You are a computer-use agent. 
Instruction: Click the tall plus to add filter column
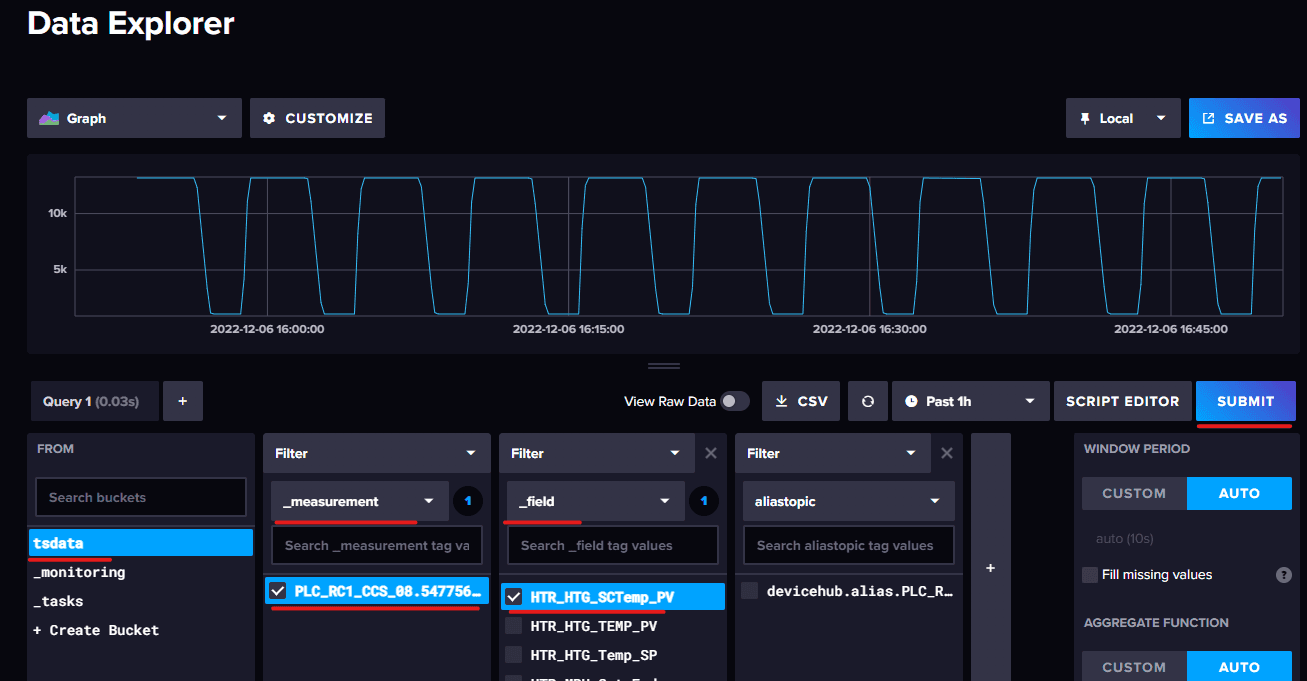click(x=990, y=568)
